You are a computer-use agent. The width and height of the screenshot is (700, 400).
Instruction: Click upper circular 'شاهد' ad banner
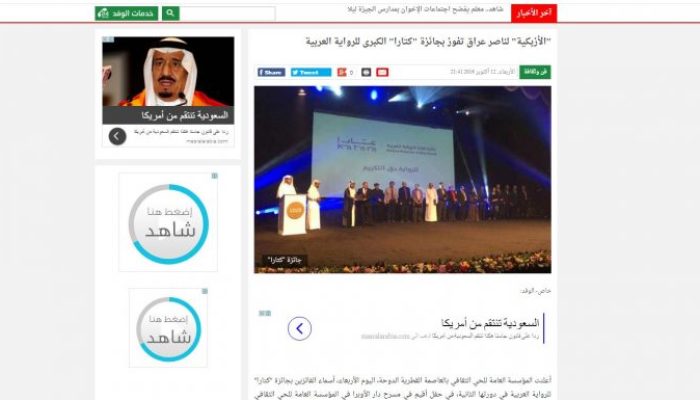pyautogui.click(x=168, y=223)
